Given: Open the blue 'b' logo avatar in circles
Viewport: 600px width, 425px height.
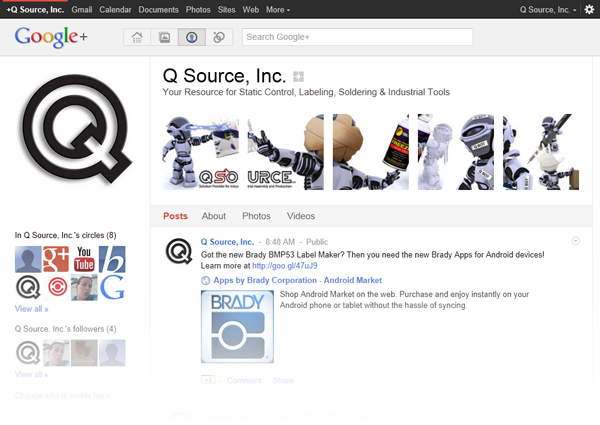Looking at the screenshot, I should (112, 259).
